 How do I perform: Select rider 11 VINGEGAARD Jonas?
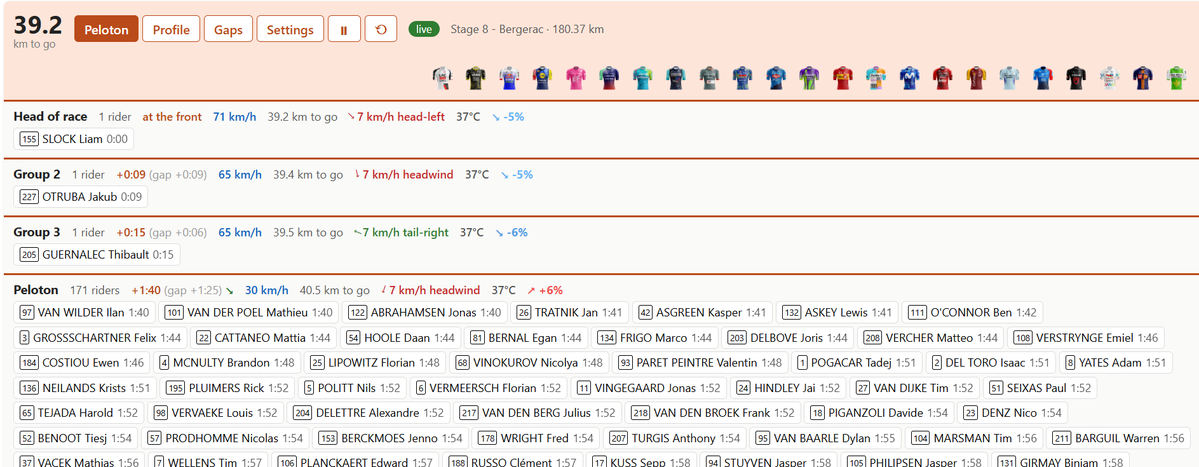pos(649,388)
